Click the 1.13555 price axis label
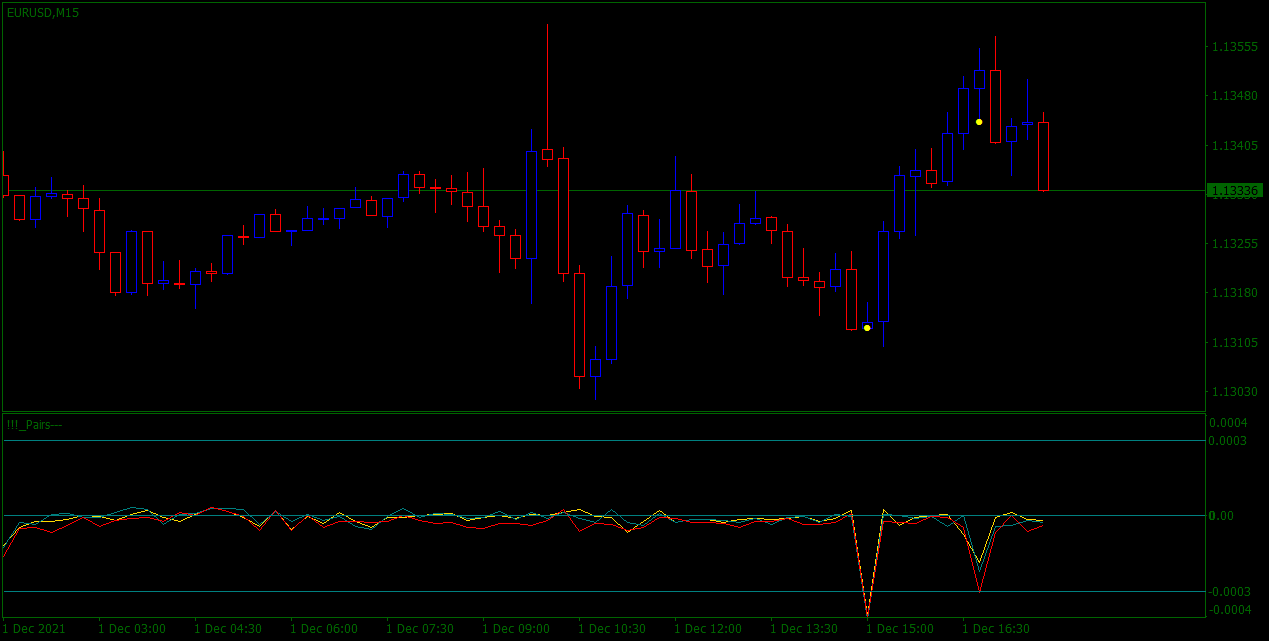The image size is (1269, 641). 1234,47
